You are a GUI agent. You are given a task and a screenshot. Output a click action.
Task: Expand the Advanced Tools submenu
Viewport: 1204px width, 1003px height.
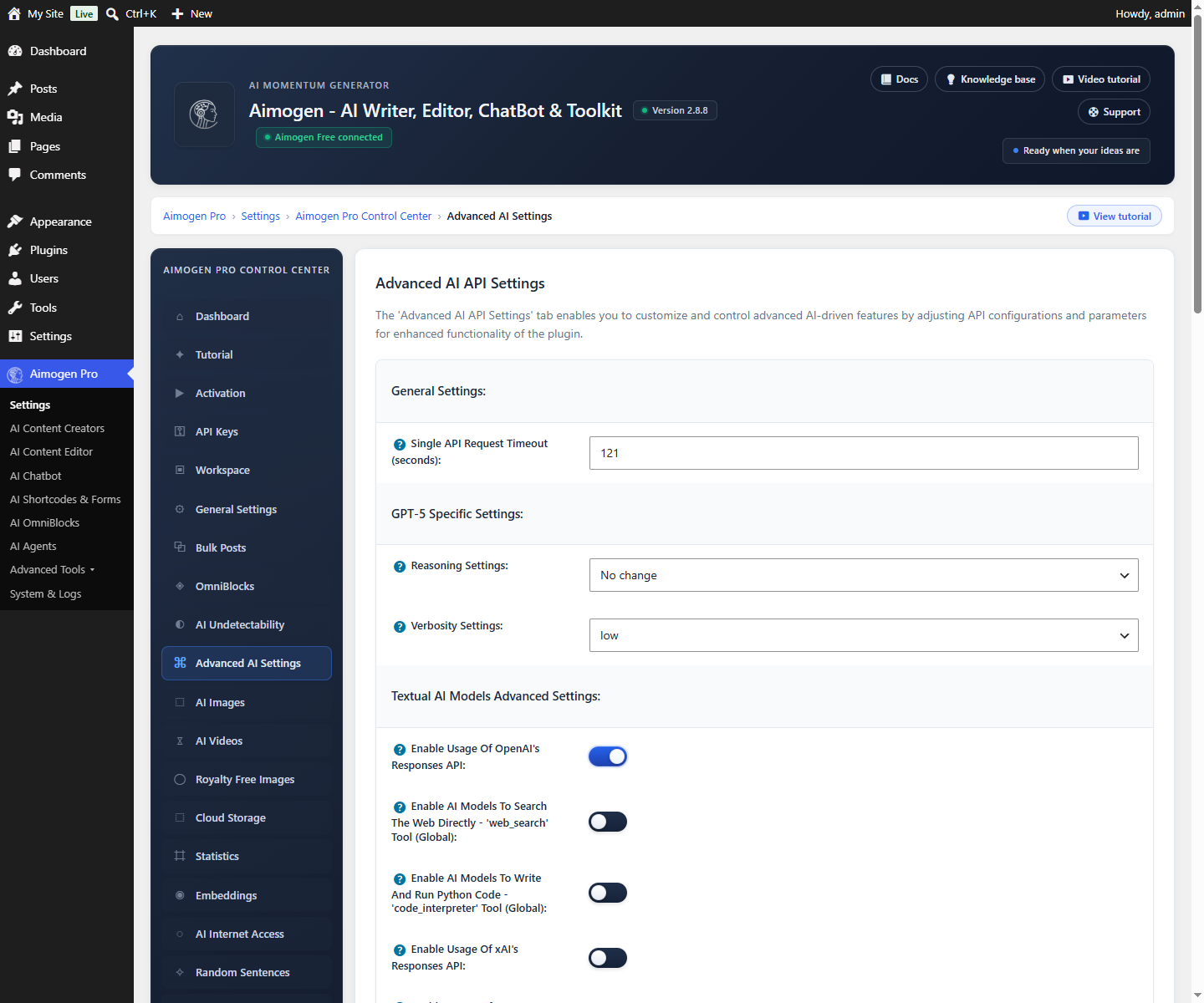click(53, 570)
